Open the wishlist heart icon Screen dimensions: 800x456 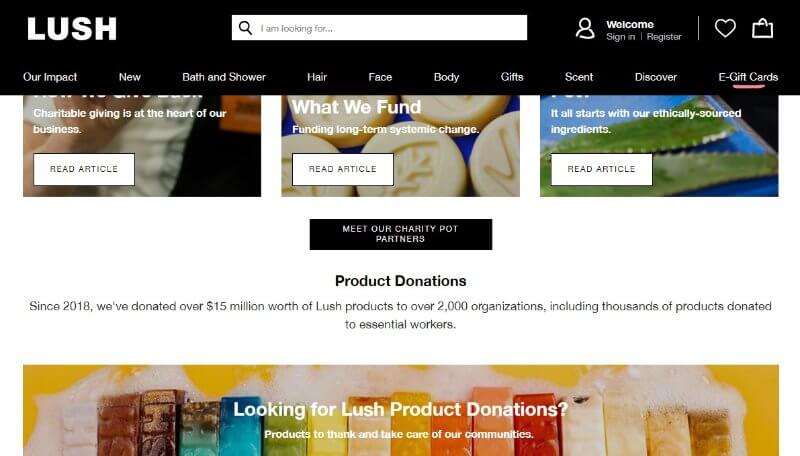coord(725,28)
